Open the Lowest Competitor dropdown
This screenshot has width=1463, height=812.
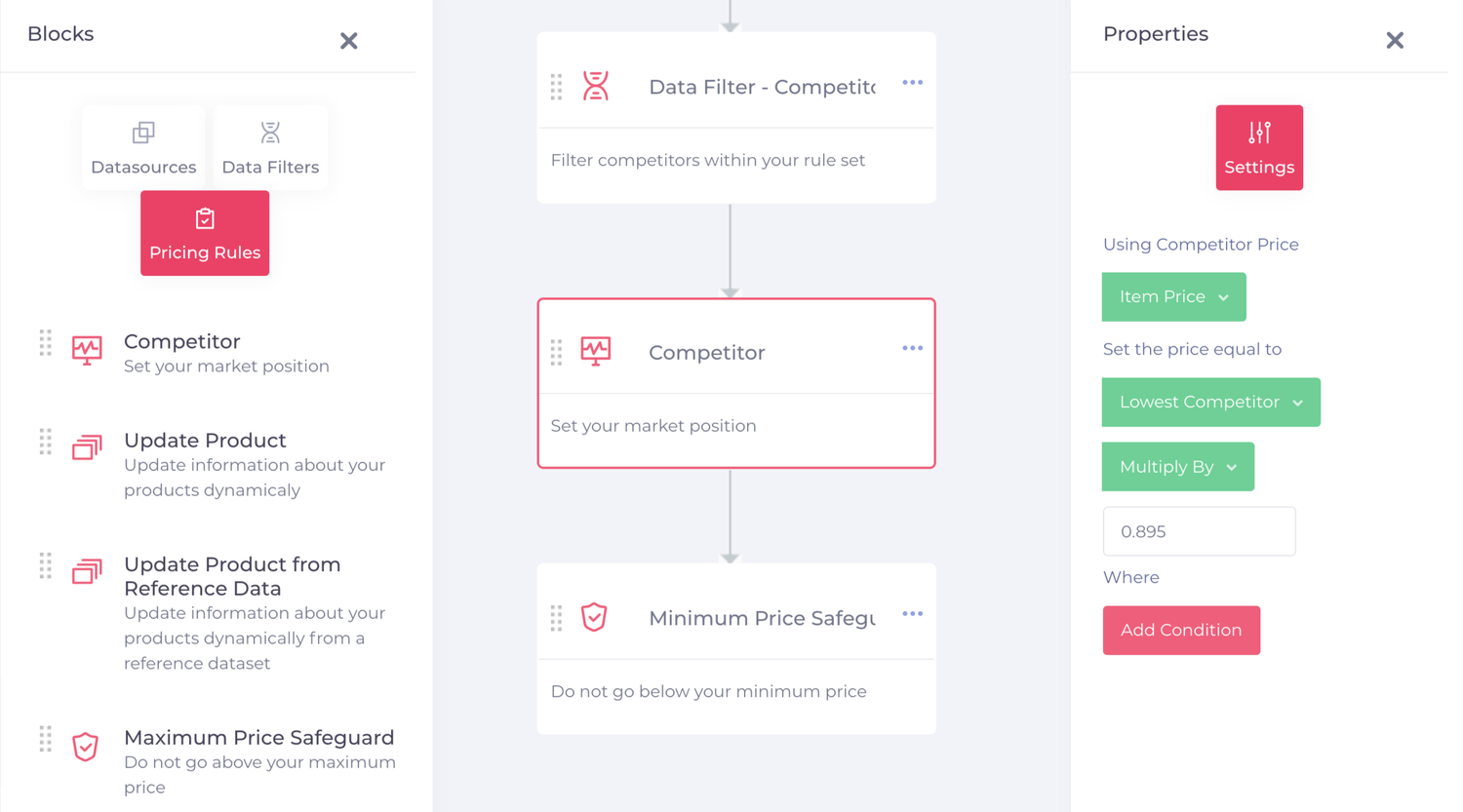pyautogui.click(x=1210, y=402)
